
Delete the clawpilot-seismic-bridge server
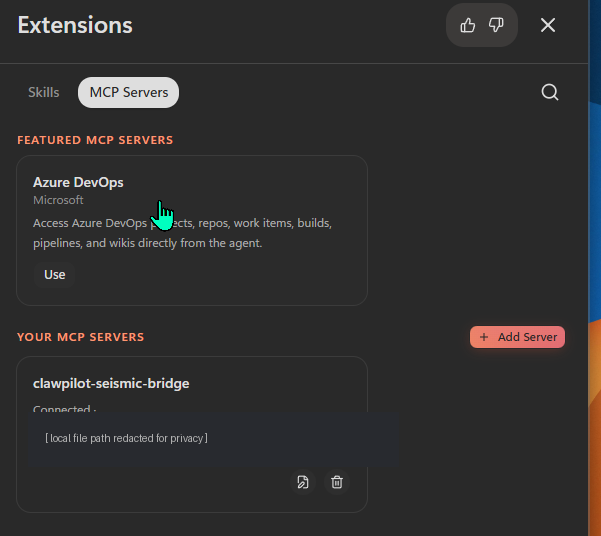[337, 482]
